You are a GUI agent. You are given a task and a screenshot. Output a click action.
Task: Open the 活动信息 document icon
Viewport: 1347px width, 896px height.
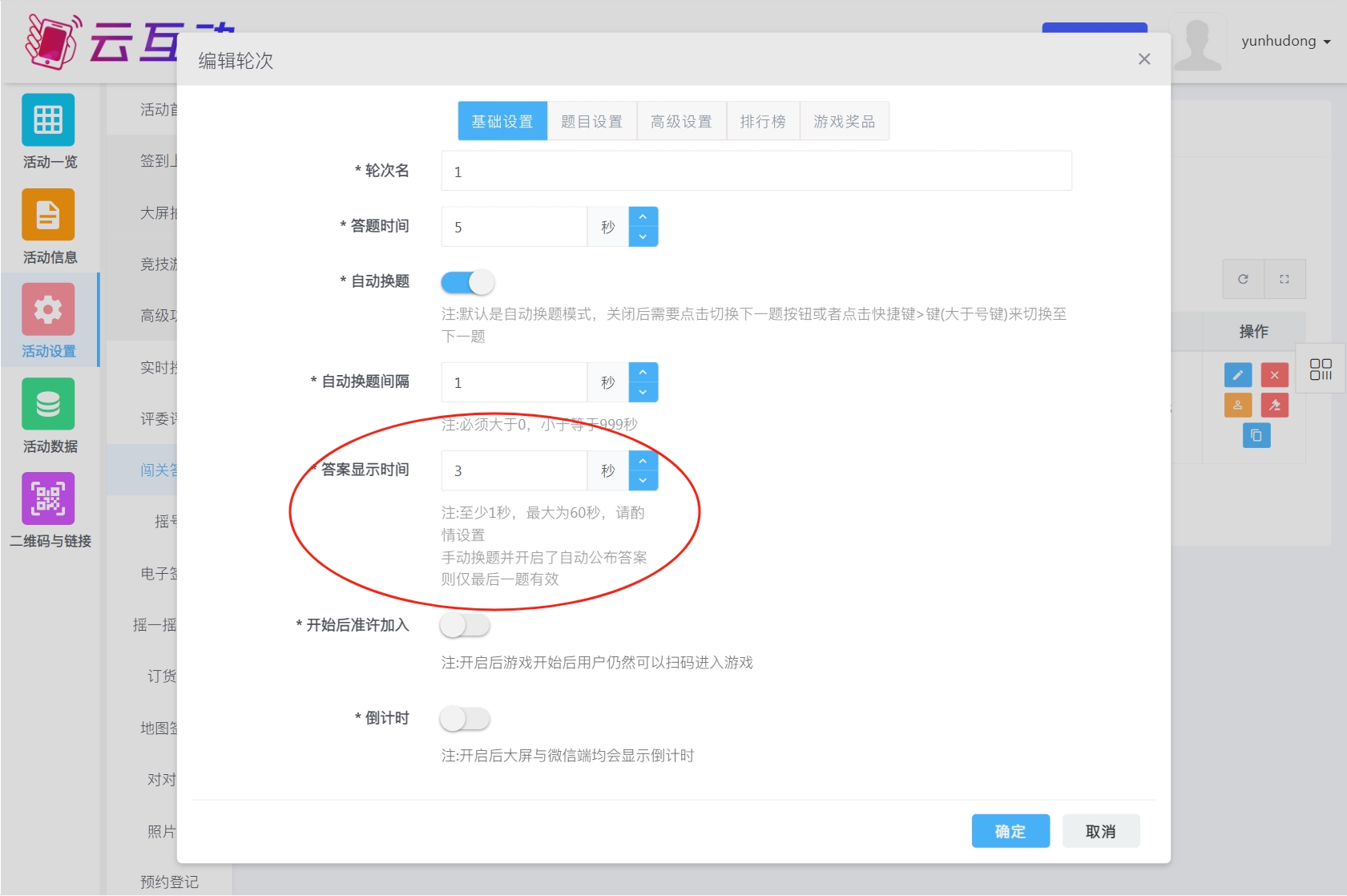48,215
